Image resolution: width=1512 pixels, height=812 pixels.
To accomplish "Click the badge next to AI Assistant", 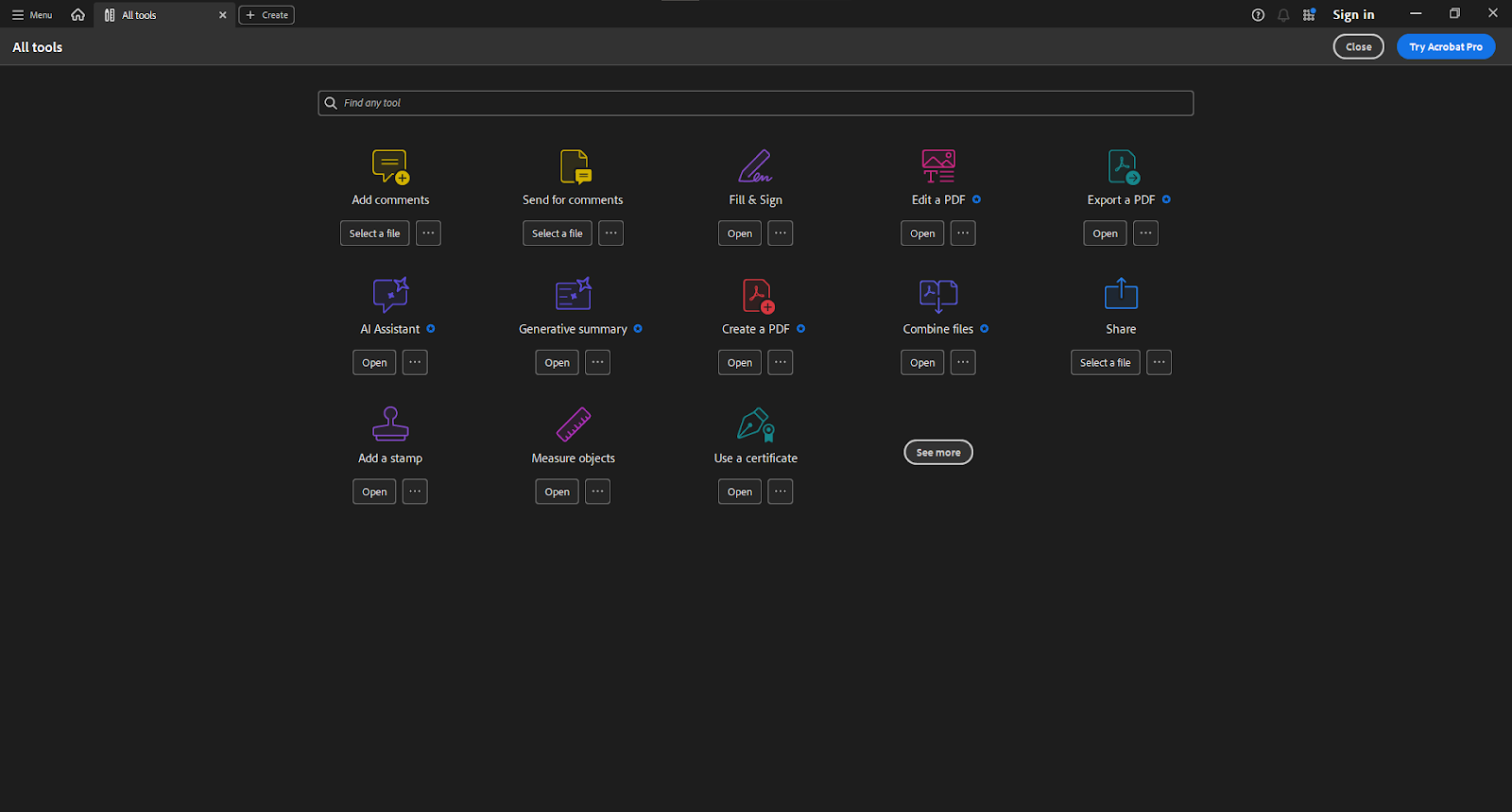I will (x=431, y=329).
